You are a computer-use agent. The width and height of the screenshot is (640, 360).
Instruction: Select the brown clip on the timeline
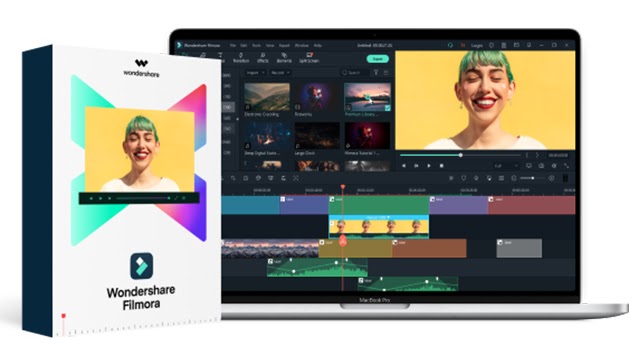(x=429, y=248)
